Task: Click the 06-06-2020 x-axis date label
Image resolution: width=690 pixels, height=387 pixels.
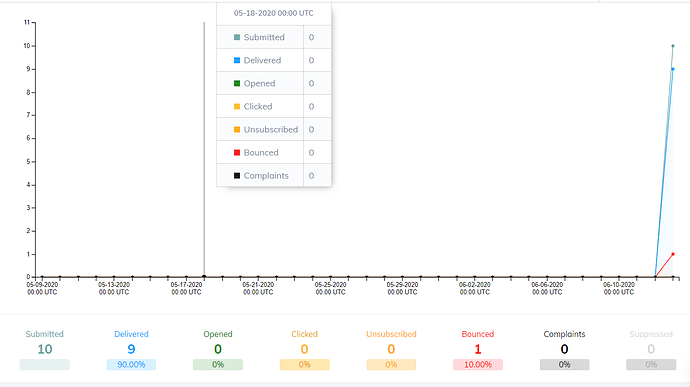Action: click(547, 288)
